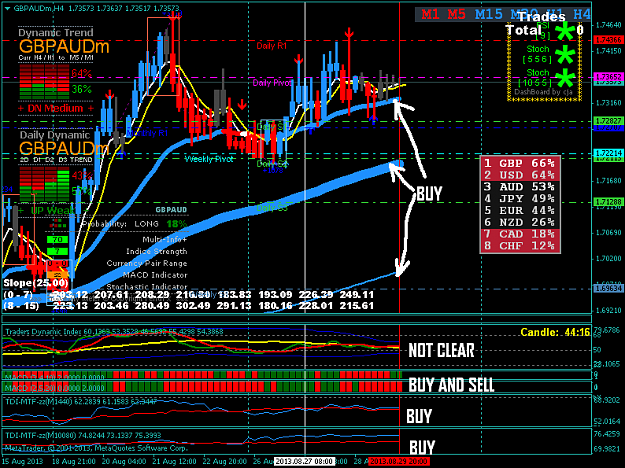Screen dimensions: 625x468
Task: Click the red 64% trend value
Action: click(x=82, y=73)
